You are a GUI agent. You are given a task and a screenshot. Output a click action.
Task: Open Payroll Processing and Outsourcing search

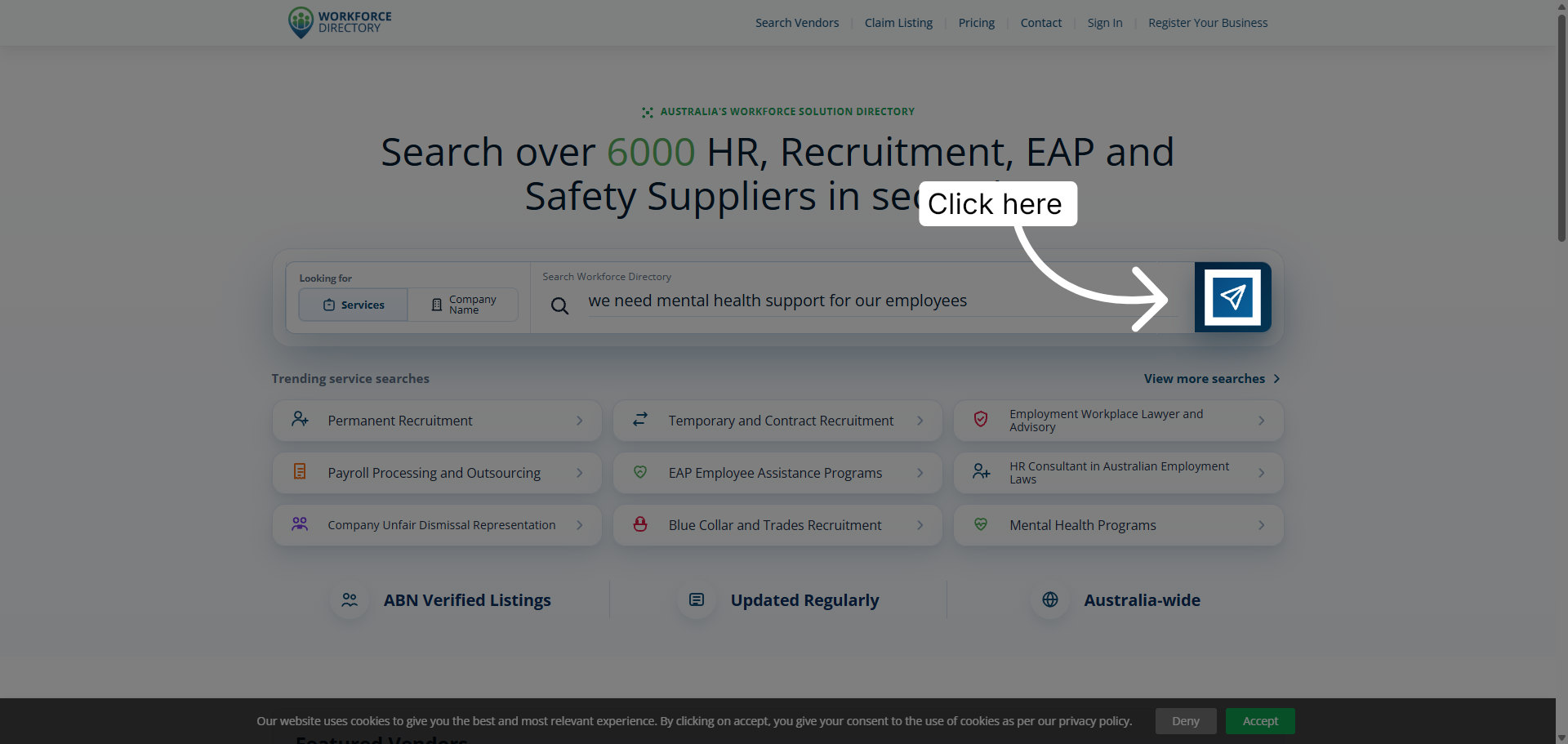pos(437,473)
